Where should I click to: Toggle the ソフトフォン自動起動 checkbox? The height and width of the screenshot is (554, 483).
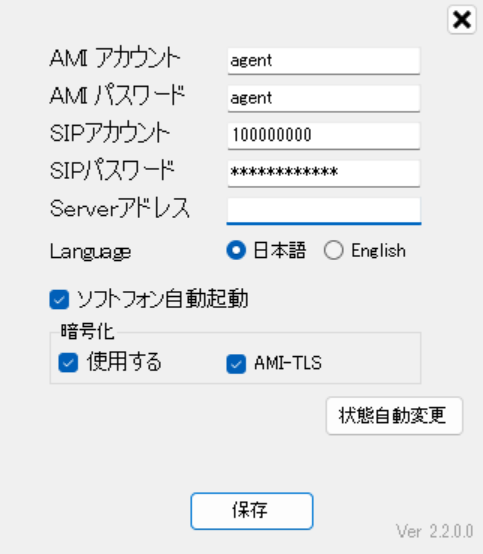coord(59,300)
